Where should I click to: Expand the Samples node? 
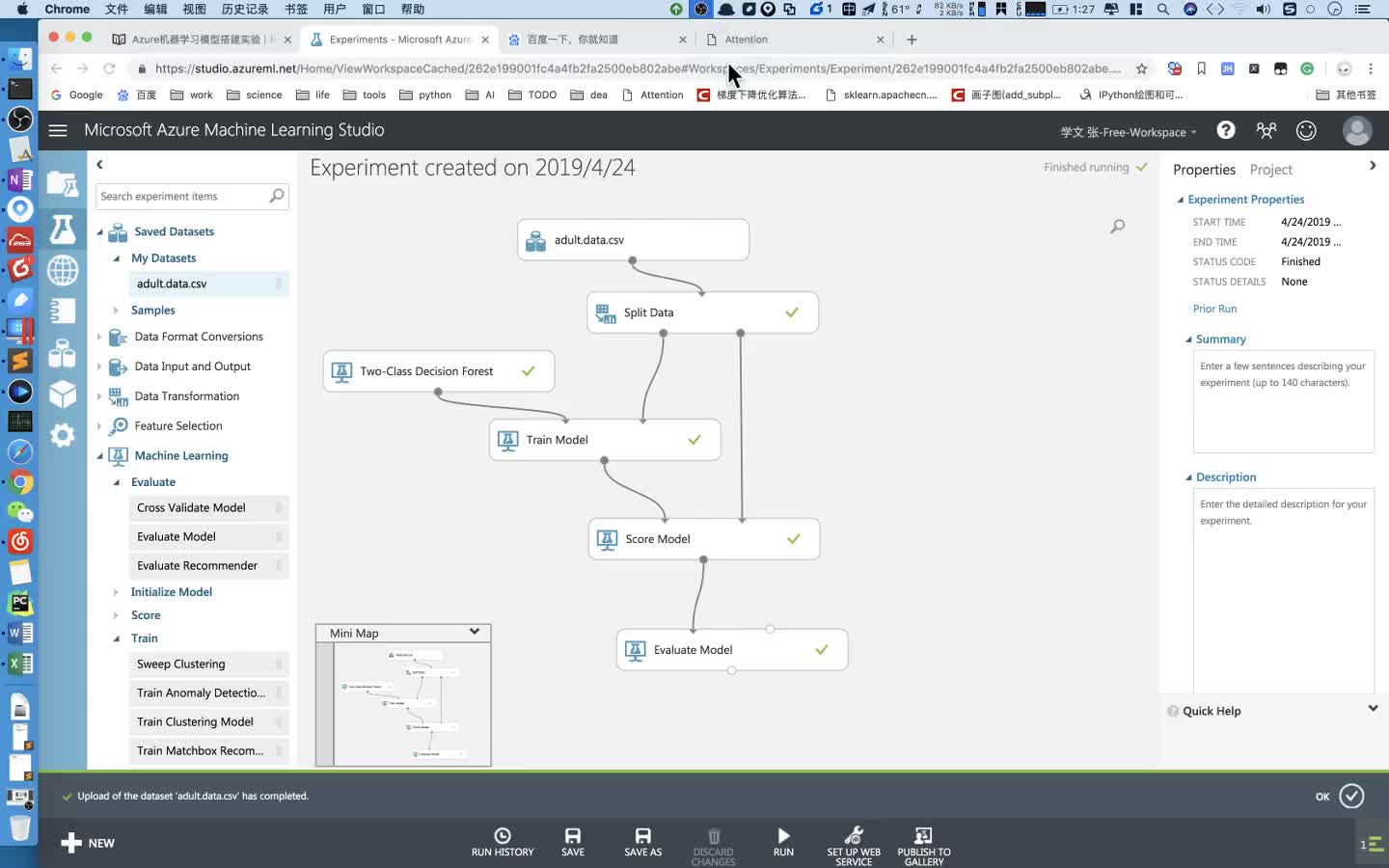click(x=116, y=311)
